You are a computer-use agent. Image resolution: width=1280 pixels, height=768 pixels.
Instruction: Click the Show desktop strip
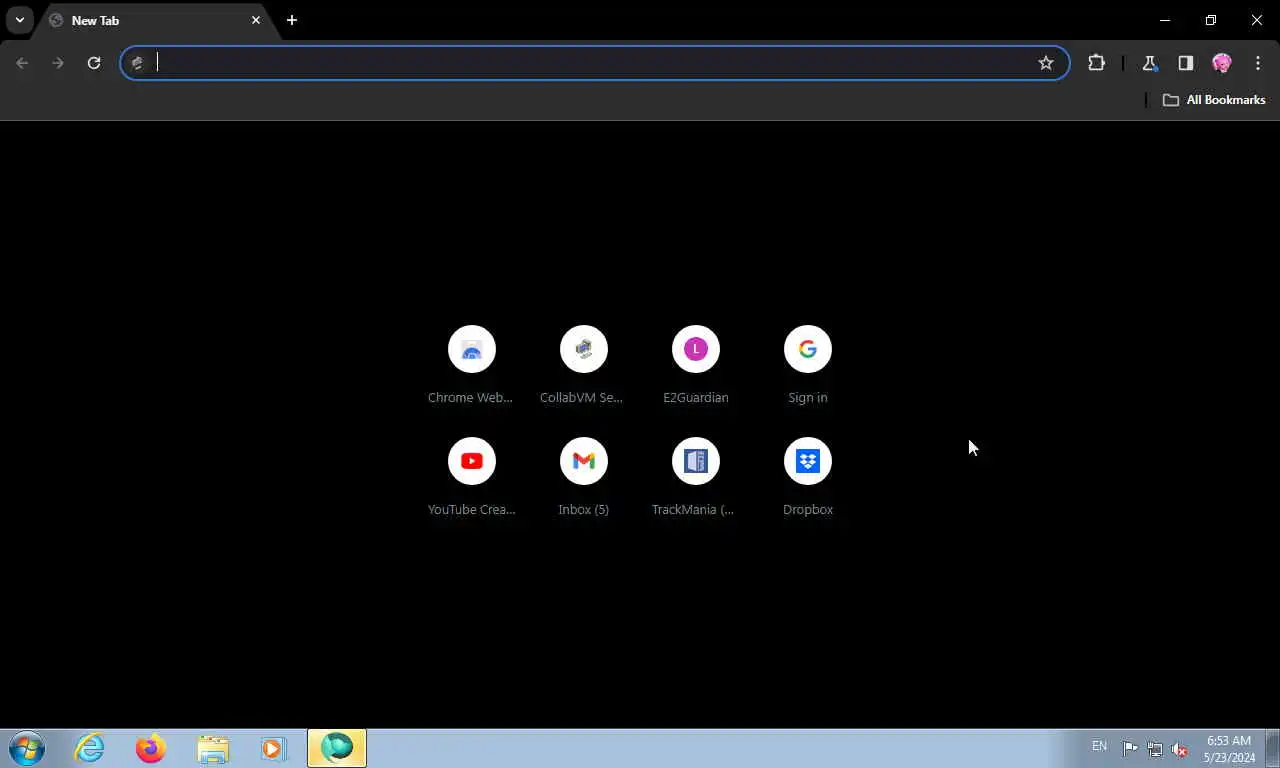(1272, 748)
